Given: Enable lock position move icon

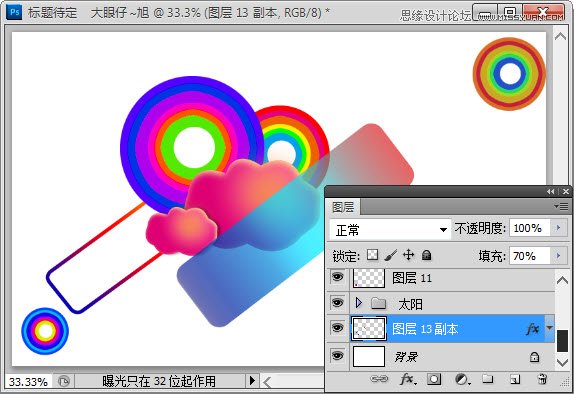Looking at the screenshot, I should 409,255.
